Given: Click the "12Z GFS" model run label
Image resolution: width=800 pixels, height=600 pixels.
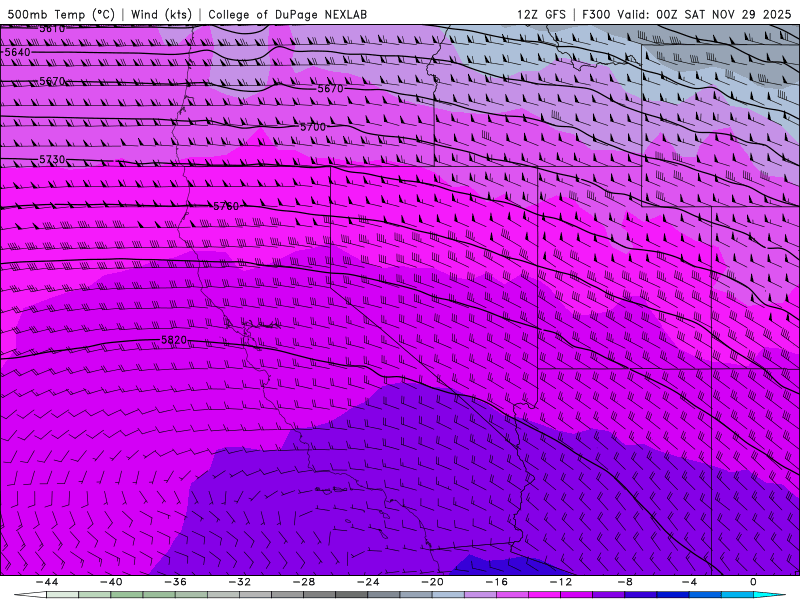Looking at the screenshot, I should coord(541,14).
